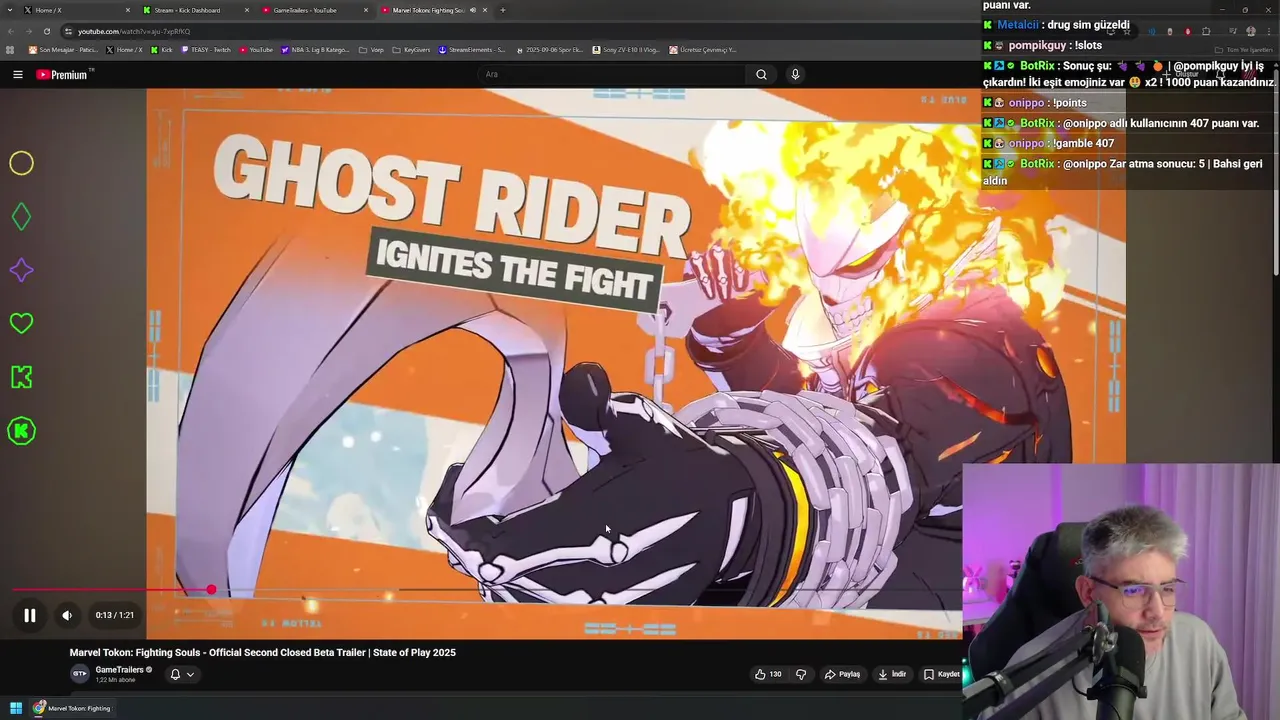Open Home / X bookmark
This screenshot has width=1280, height=720.
point(125,49)
